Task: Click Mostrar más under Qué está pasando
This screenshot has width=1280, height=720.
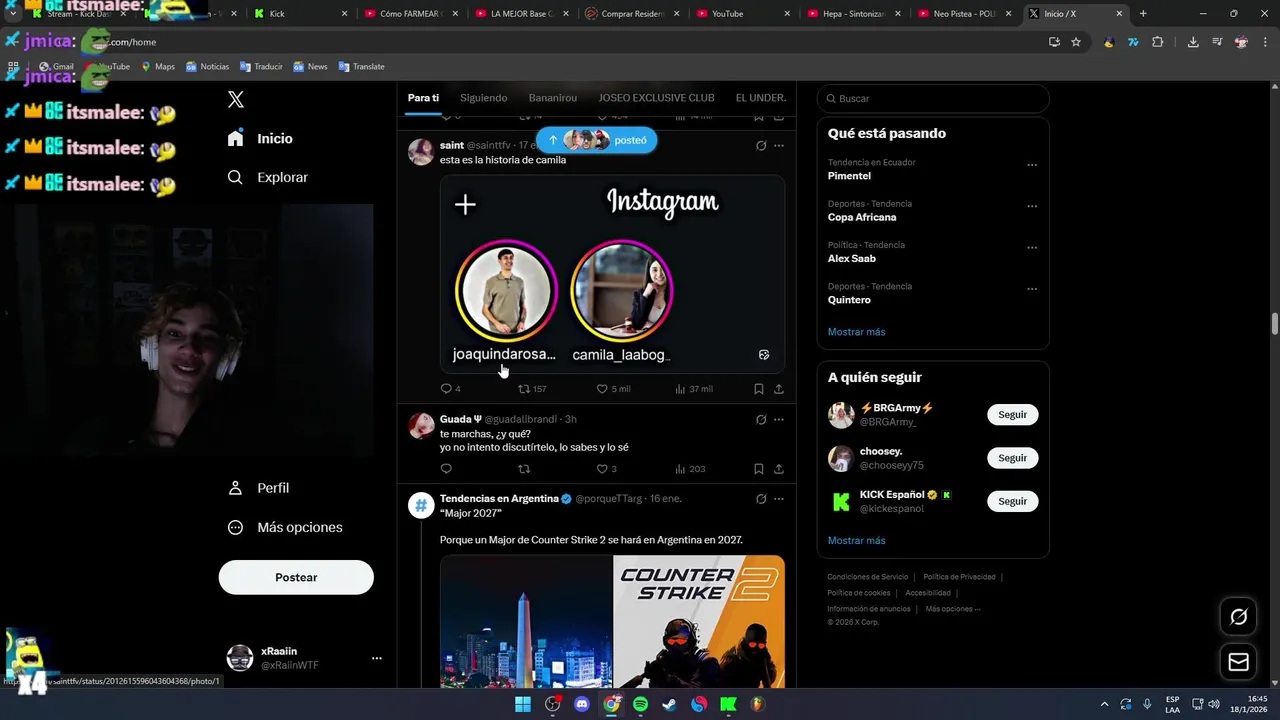Action: click(x=856, y=332)
